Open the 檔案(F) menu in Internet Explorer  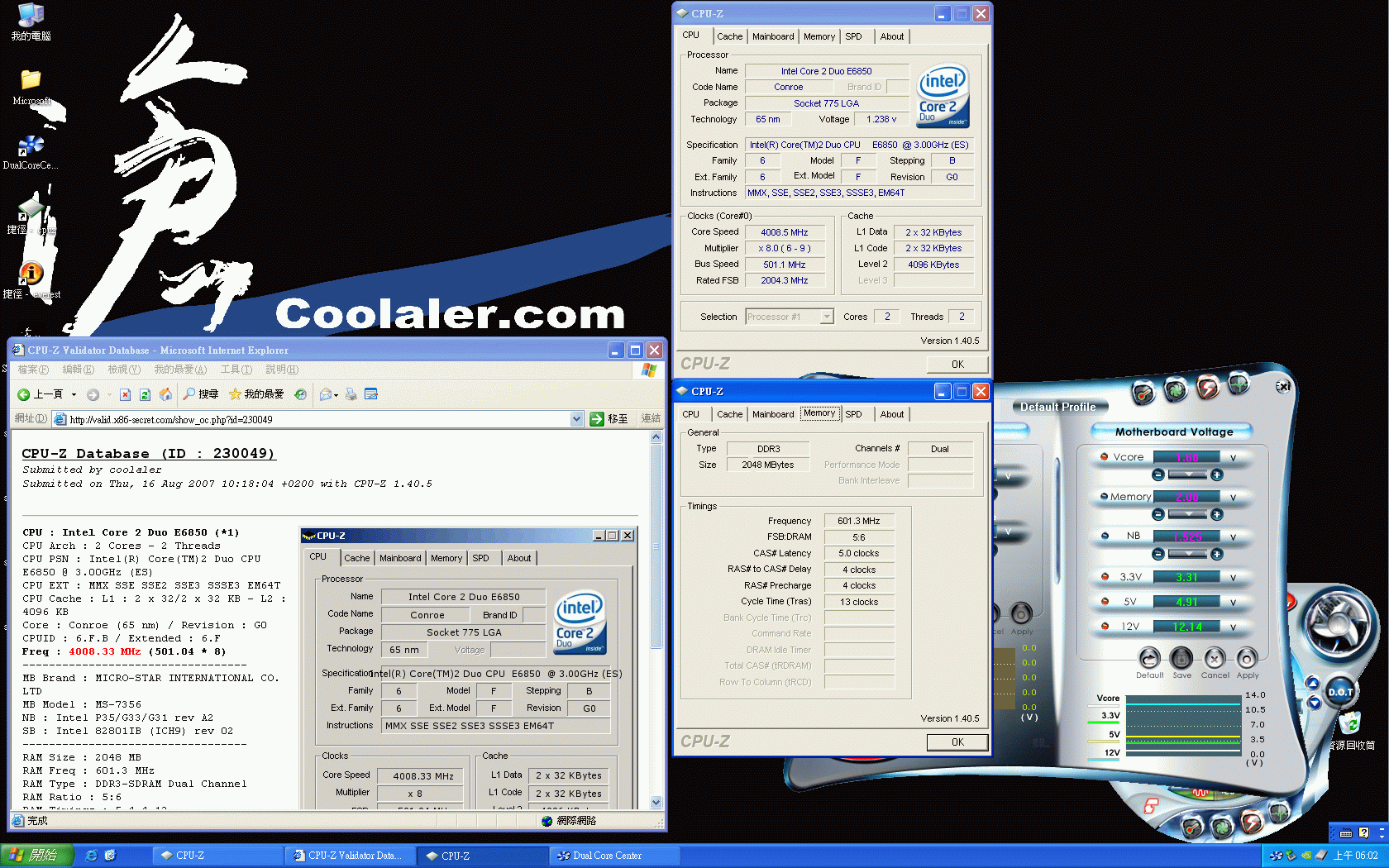click(x=33, y=370)
